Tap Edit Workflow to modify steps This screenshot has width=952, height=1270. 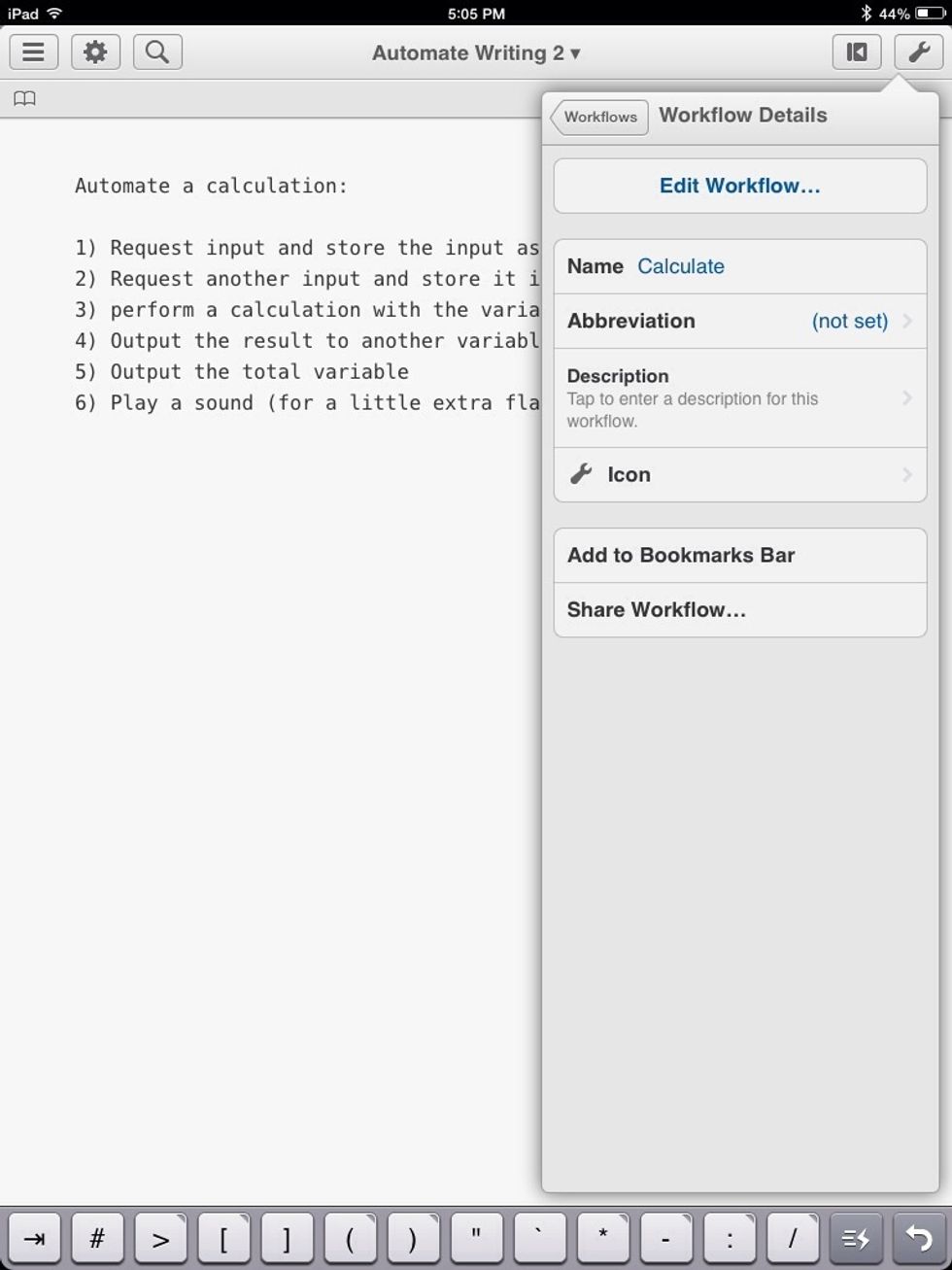click(x=740, y=186)
